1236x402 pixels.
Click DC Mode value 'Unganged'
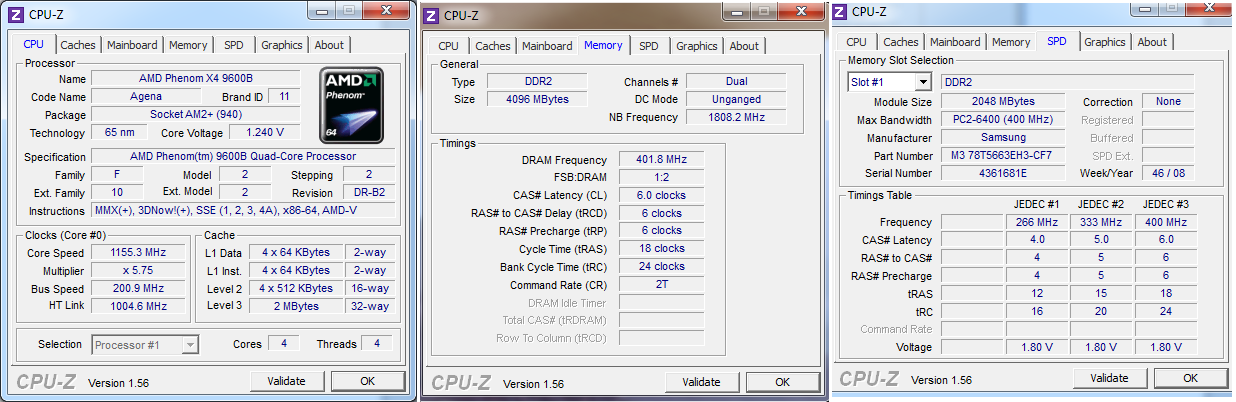tap(736, 99)
